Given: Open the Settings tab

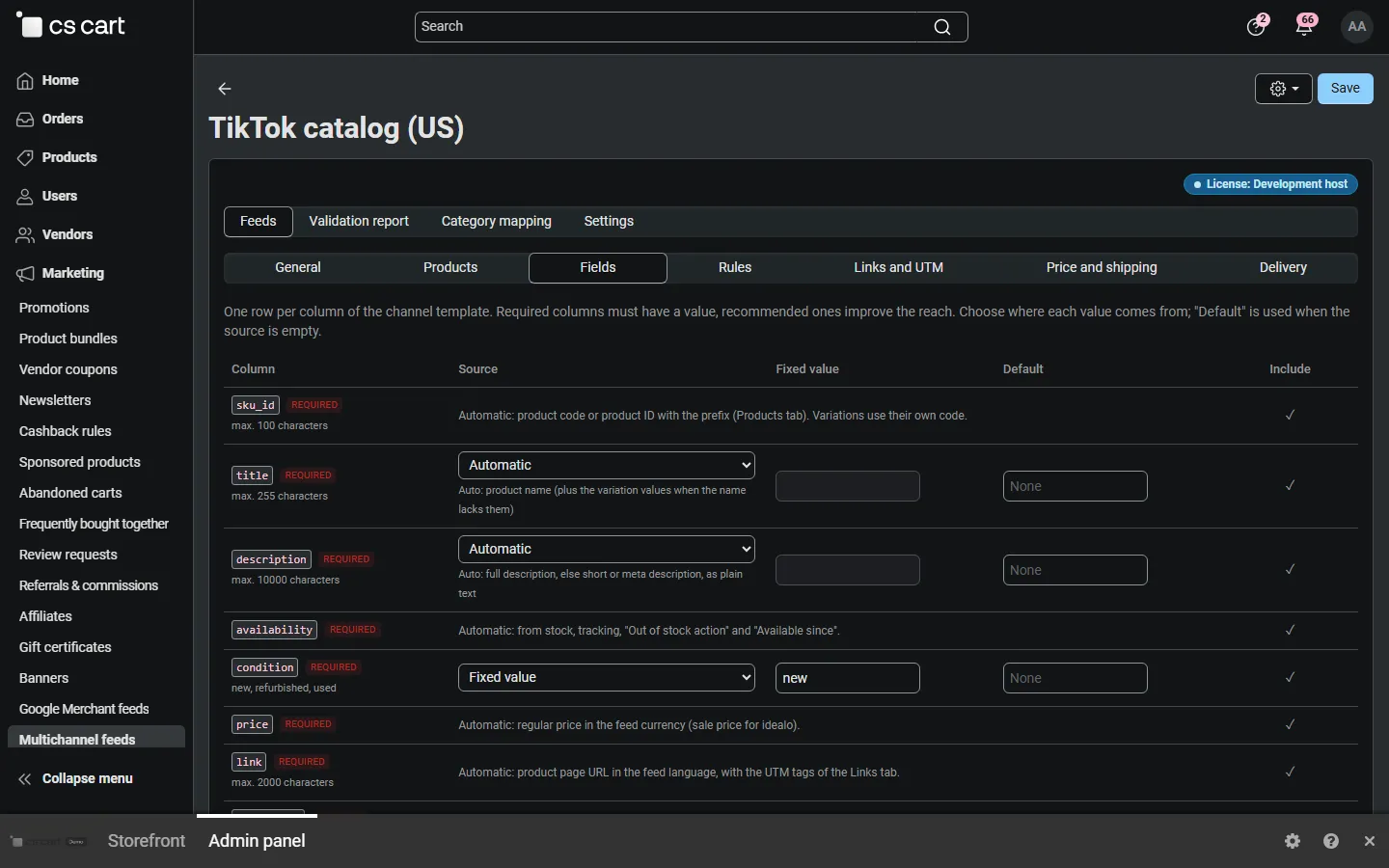Looking at the screenshot, I should pos(609,221).
